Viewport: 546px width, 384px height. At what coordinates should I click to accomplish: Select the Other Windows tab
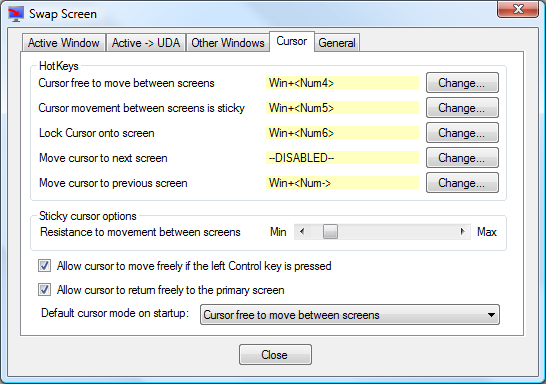[x=228, y=43]
